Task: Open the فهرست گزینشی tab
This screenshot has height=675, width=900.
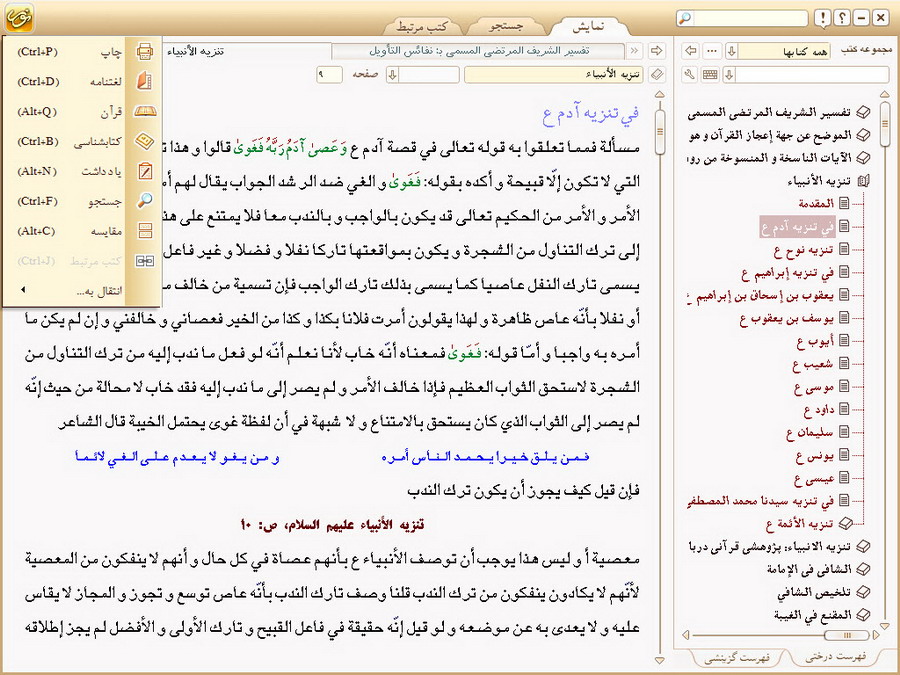Action: click(737, 658)
